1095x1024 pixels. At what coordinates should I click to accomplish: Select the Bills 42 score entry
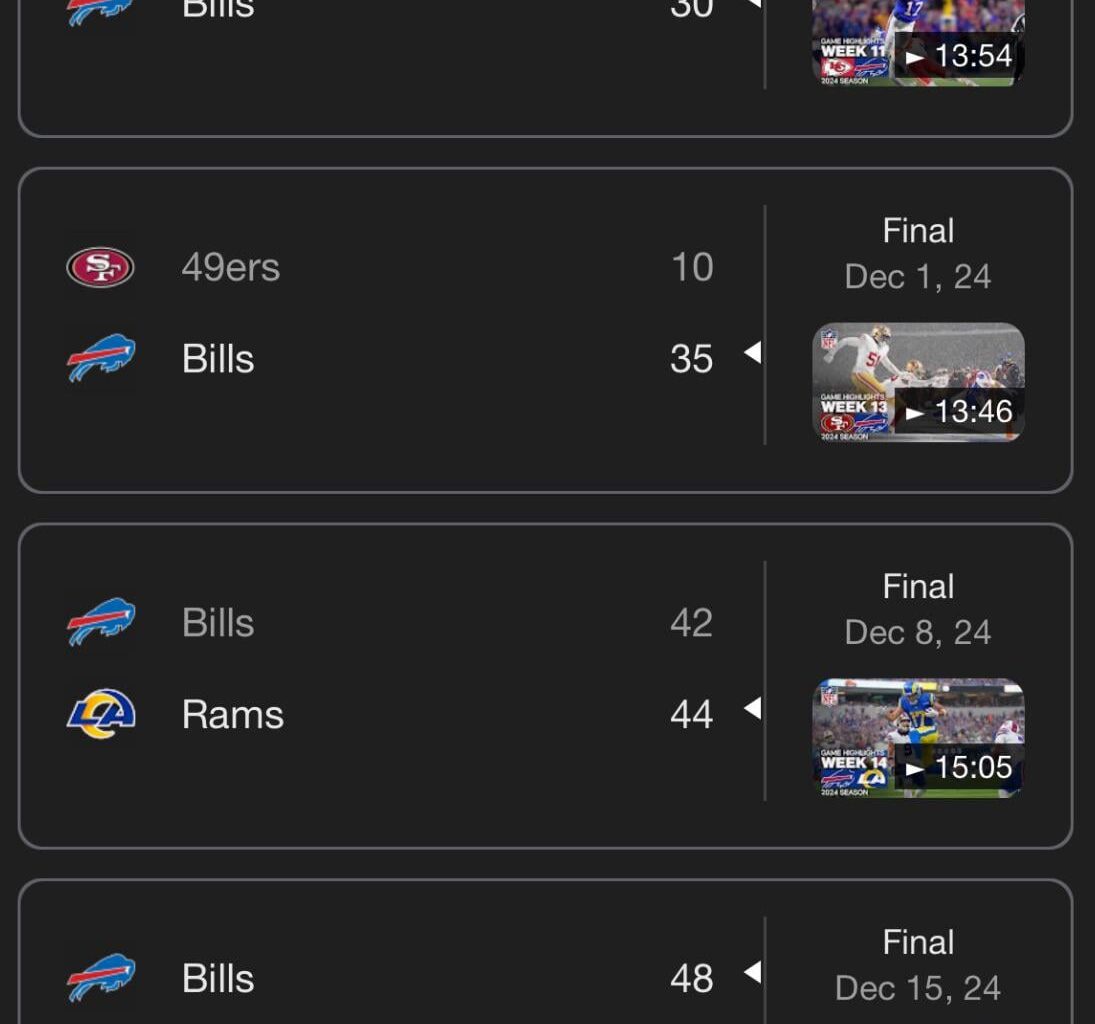691,622
